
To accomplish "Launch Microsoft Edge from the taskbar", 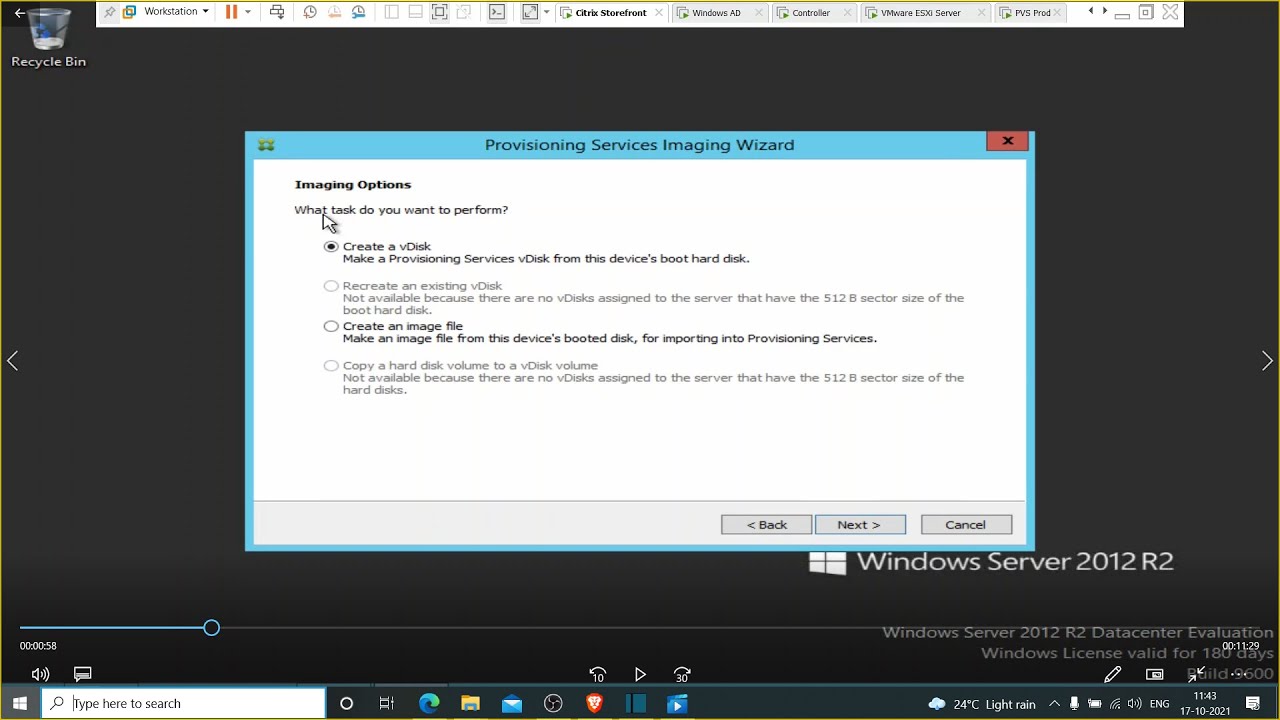I will 429,704.
